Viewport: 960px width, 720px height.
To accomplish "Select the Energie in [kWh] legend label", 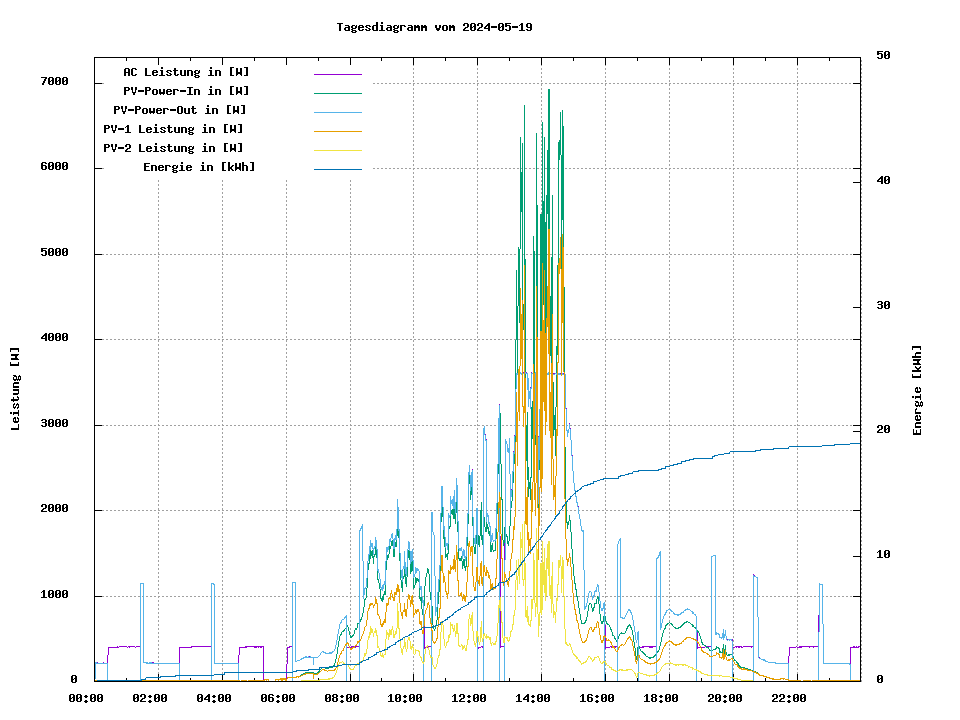I will click(x=199, y=167).
